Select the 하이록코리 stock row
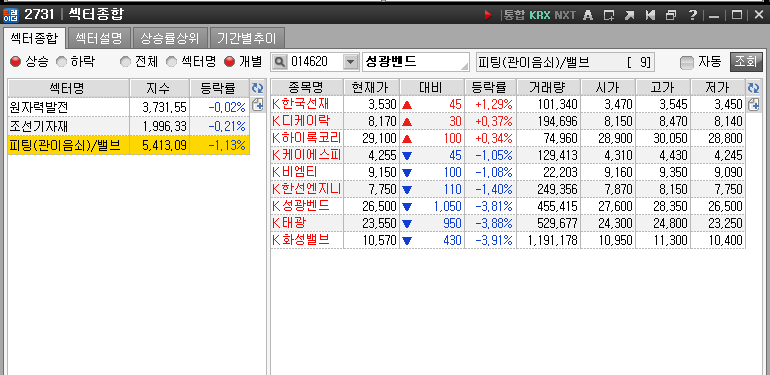 pyautogui.click(x=508, y=138)
